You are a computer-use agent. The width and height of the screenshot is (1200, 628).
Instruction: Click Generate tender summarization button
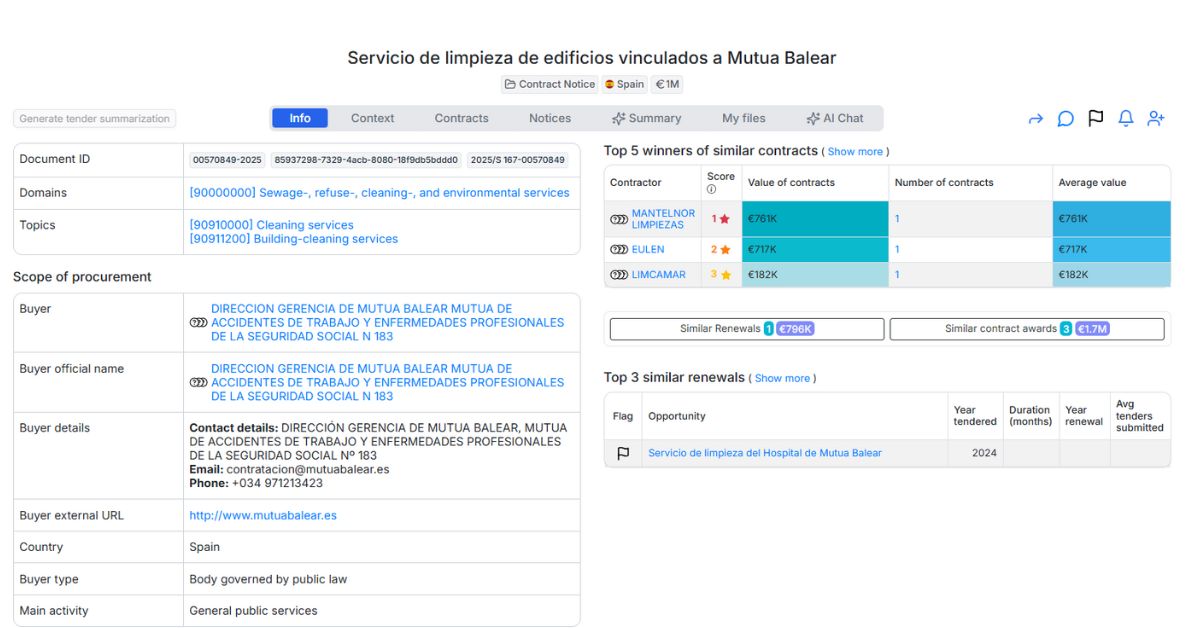tap(95, 118)
